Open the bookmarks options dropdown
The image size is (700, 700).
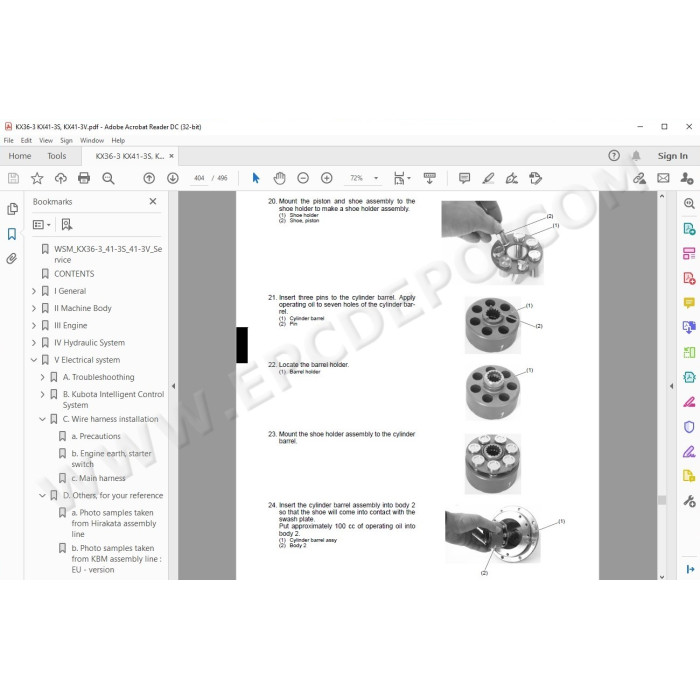pyautogui.click(x=42, y=225)
